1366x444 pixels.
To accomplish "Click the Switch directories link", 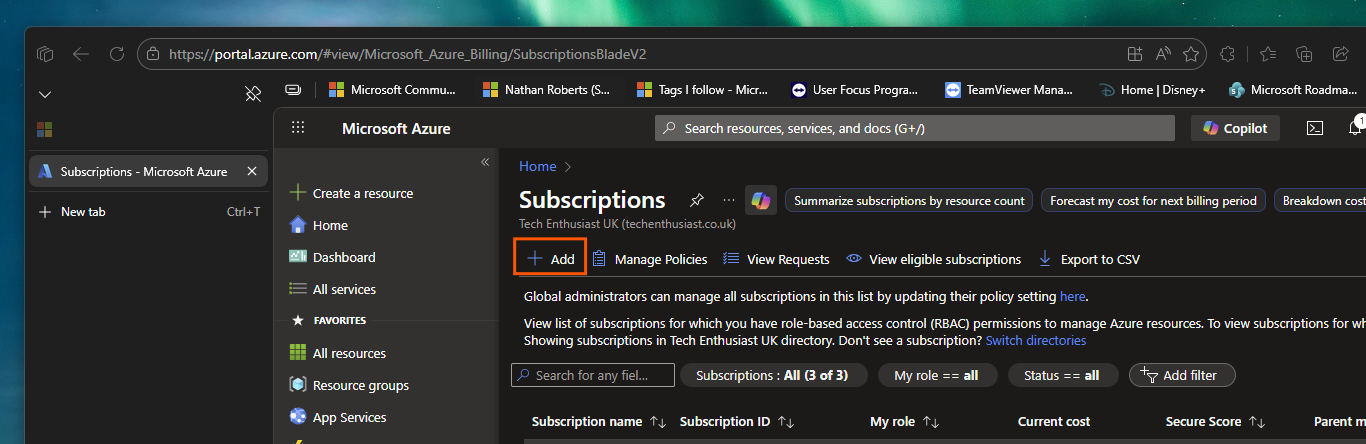I will pyautogui.click(x=1035, y=341).
